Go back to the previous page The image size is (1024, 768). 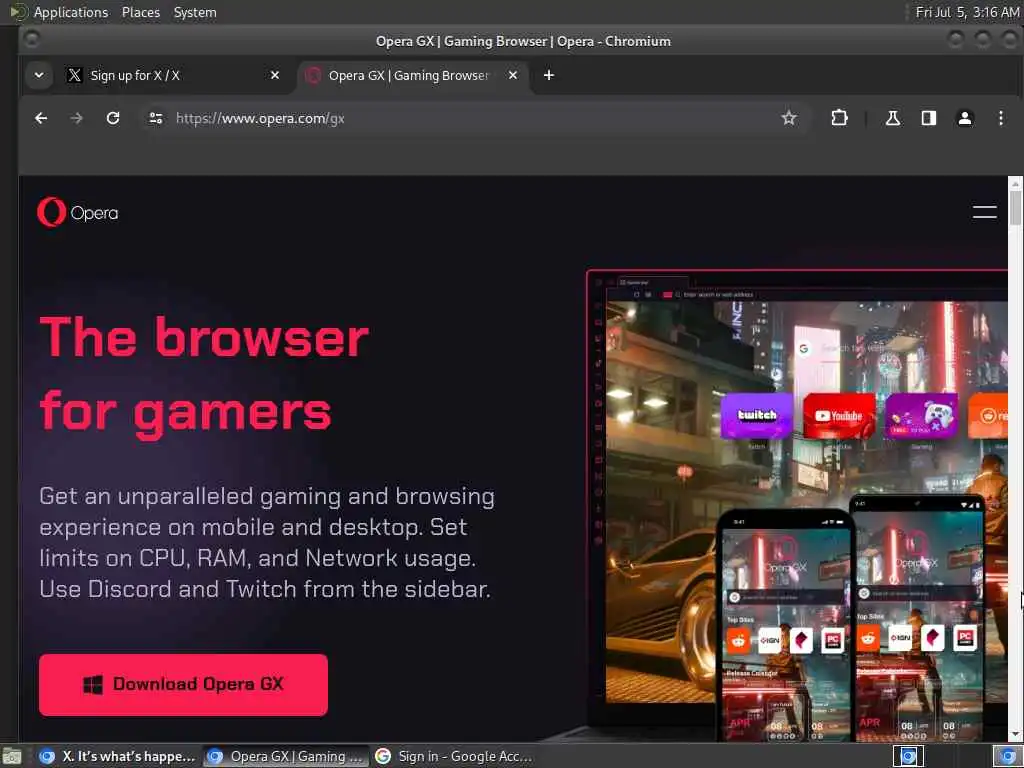pos(41,118)
